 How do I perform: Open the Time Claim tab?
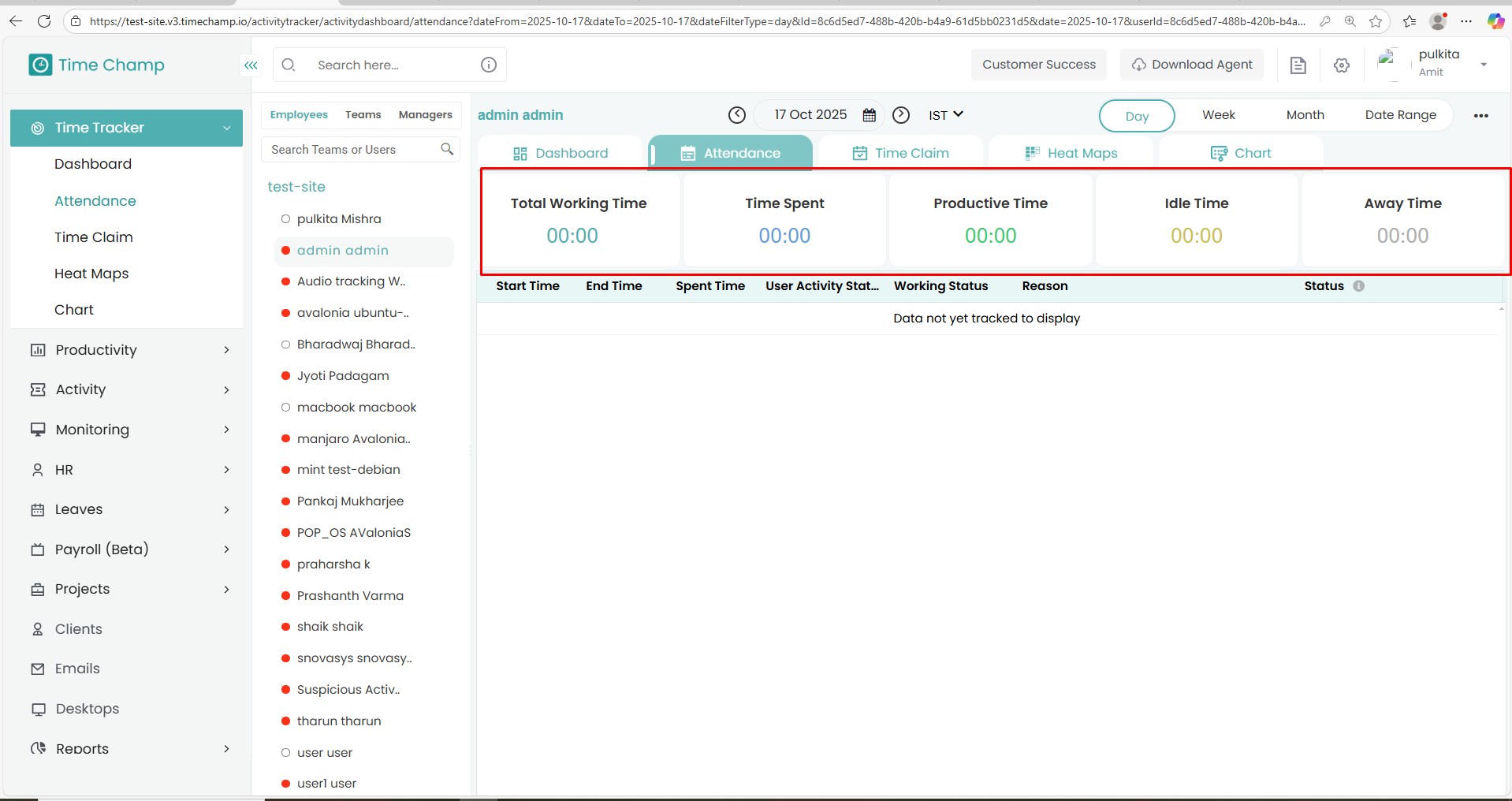click(x=900, y=153)
